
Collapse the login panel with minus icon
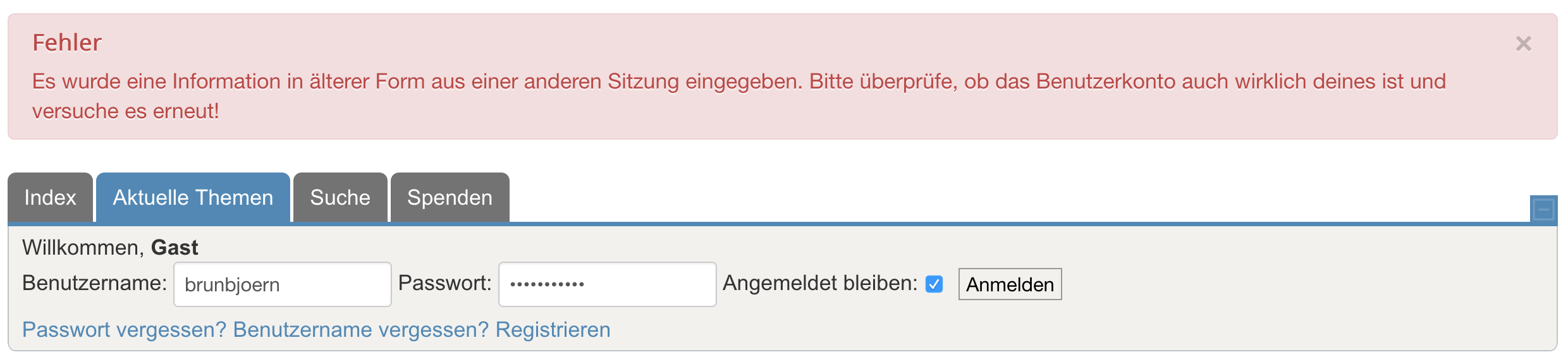pos(1543,209)
